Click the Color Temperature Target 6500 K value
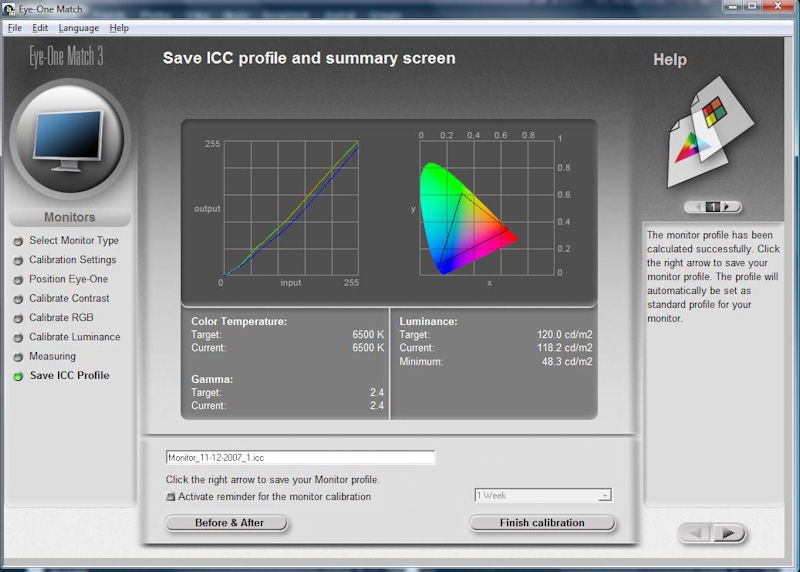The height and width of the screenshot is (572, 800). 368,335
